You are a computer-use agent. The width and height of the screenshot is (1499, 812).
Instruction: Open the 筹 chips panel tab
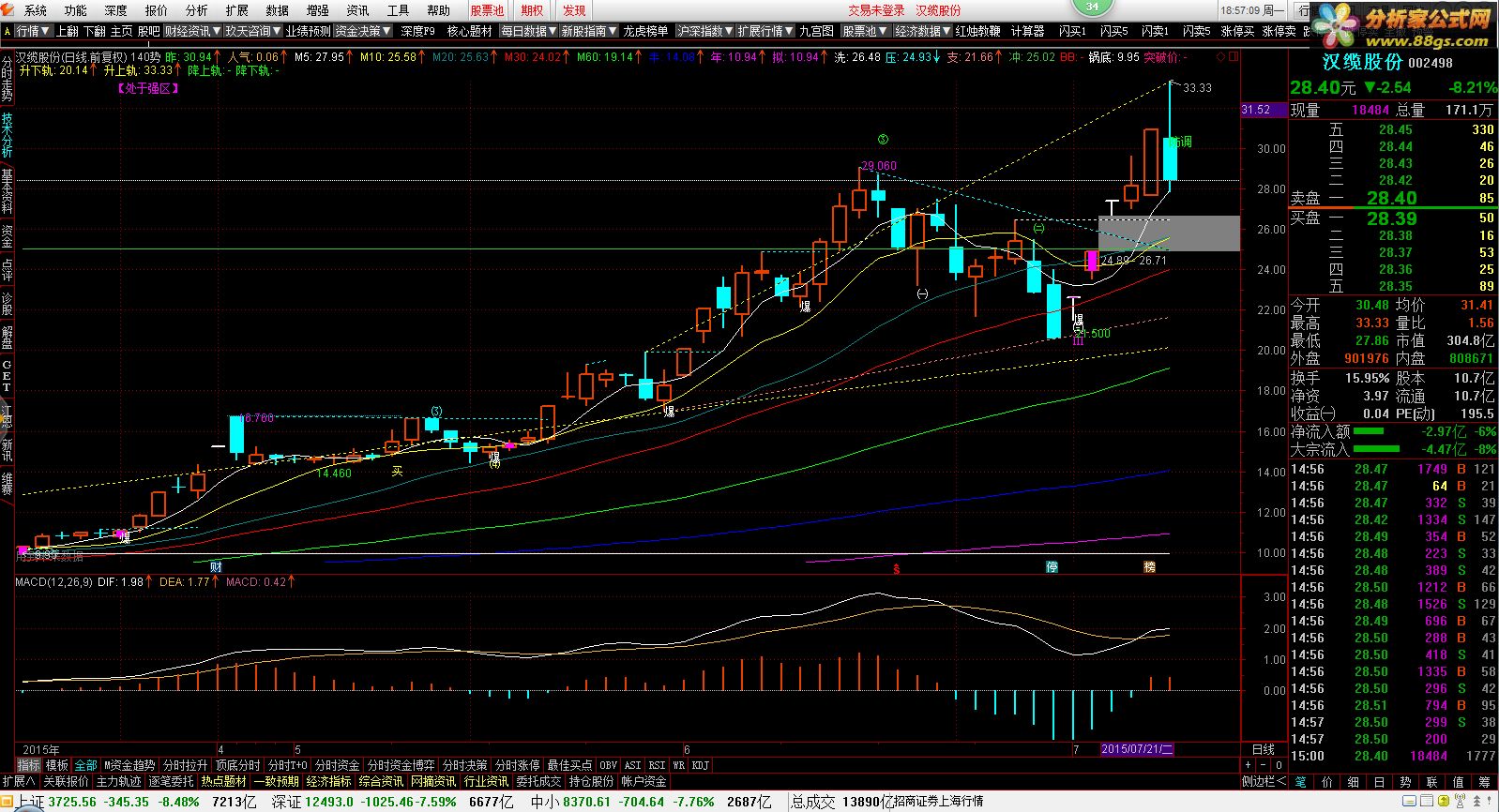click(x=1484, y=781)
